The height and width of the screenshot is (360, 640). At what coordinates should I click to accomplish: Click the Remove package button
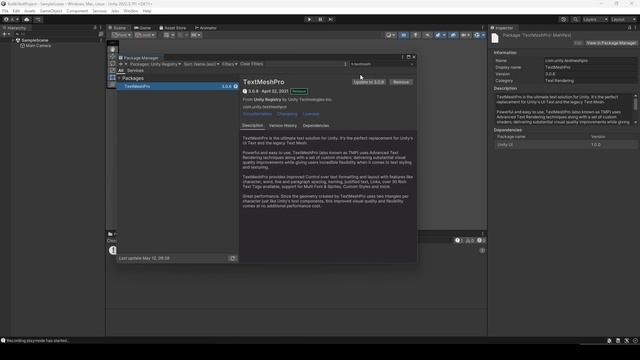(401, 82)
